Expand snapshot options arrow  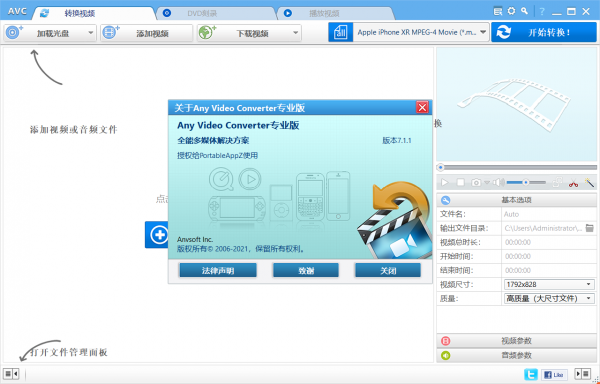pyautogui.click(x=487, y=182)
